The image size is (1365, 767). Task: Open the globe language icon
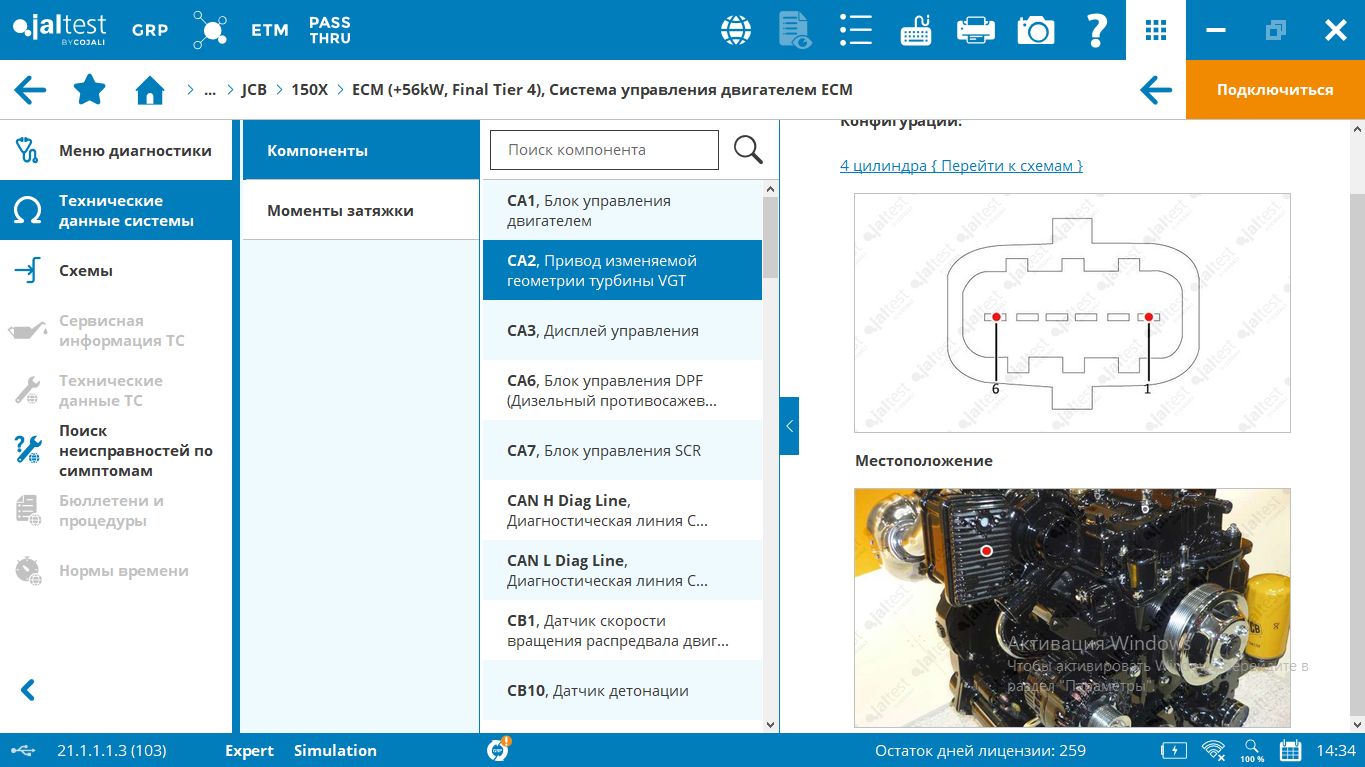click(736, 30)
